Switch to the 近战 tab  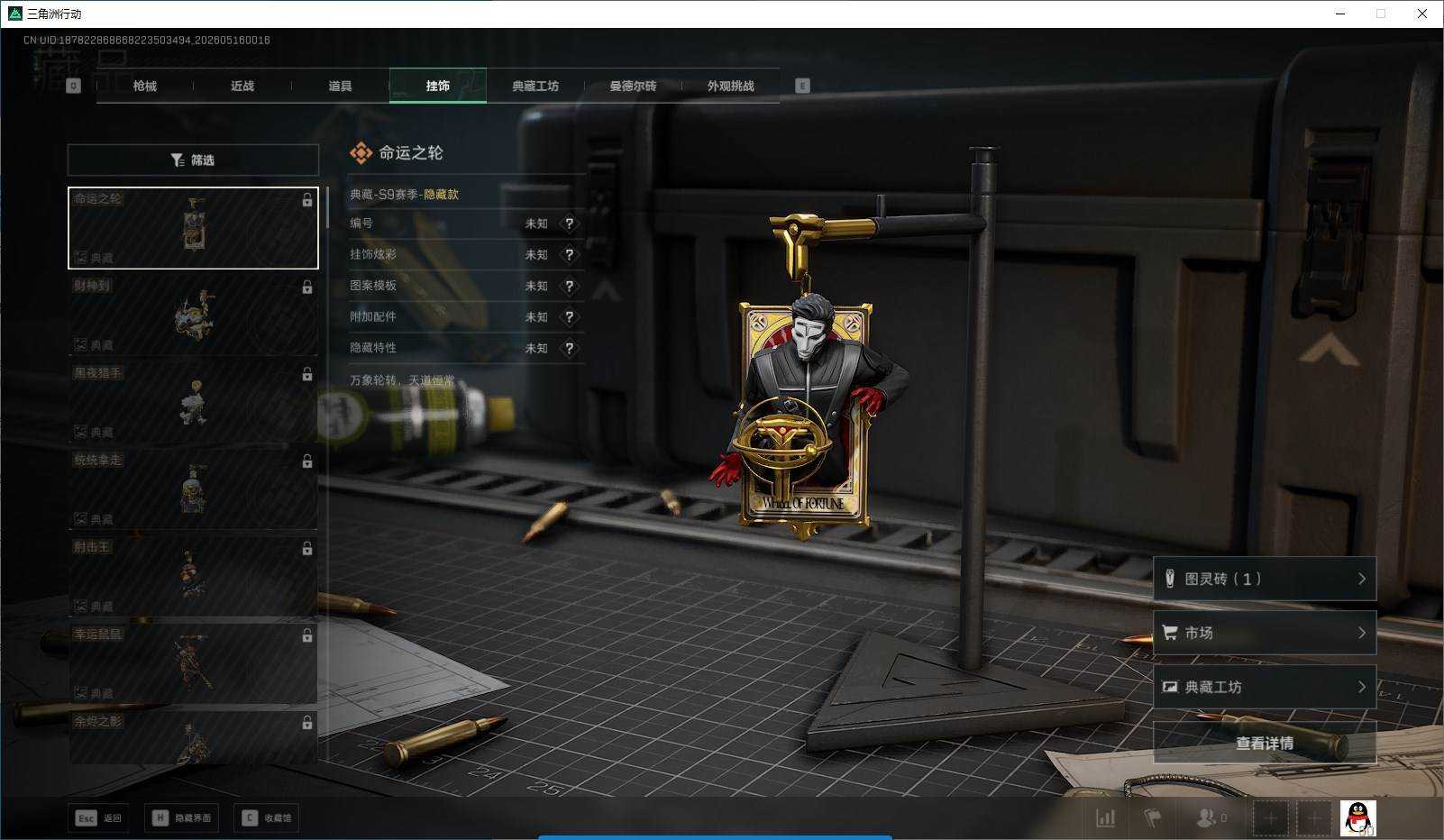tap(242, 86)
